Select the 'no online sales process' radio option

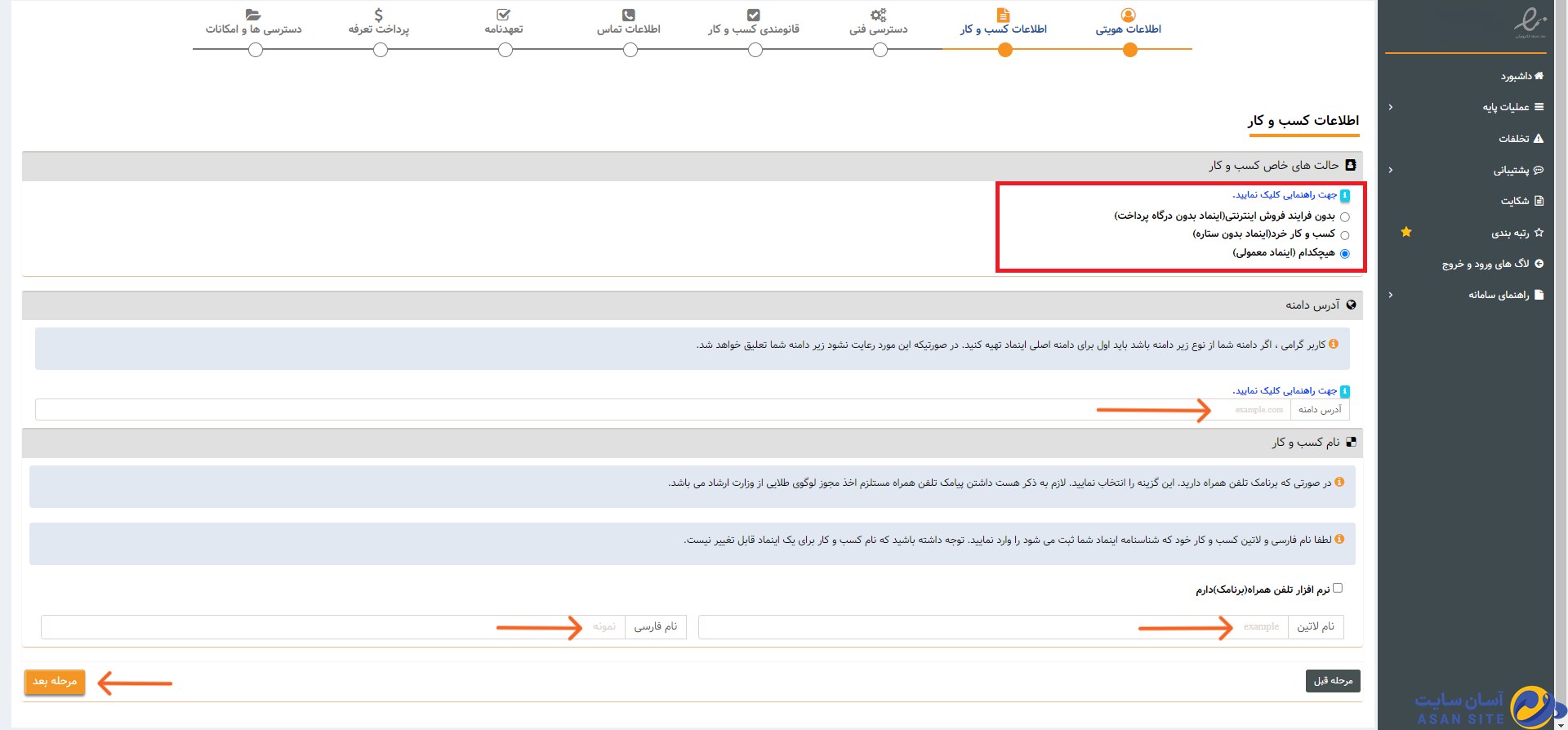(x=1345, y=217)
